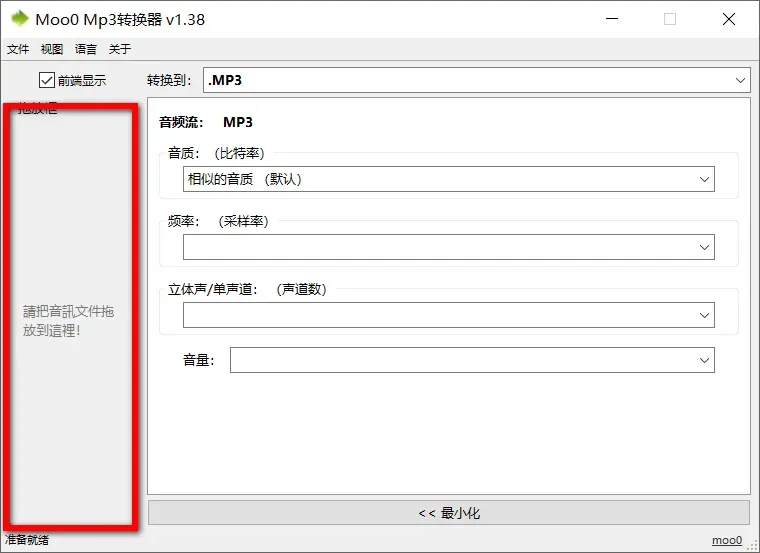Toggle the 前端显示 checkbox
The image size is (760, 553).
(47, 80)
